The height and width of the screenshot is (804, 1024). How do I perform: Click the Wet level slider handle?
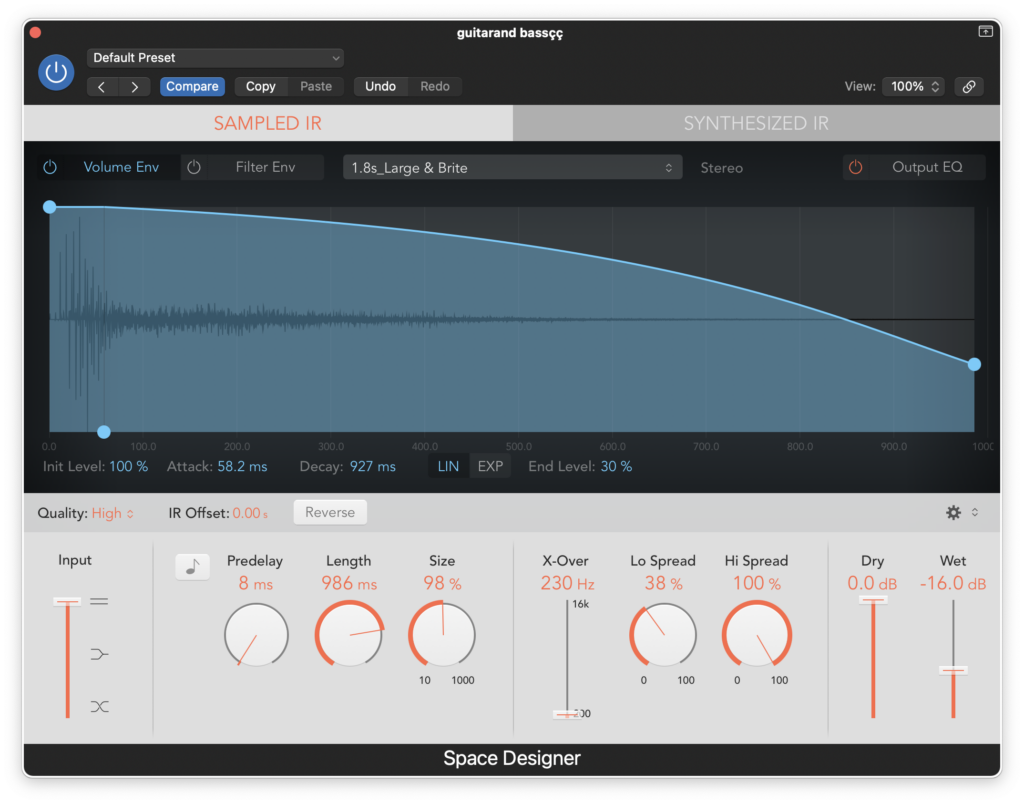pyautogui.click(x=953, y=670)
